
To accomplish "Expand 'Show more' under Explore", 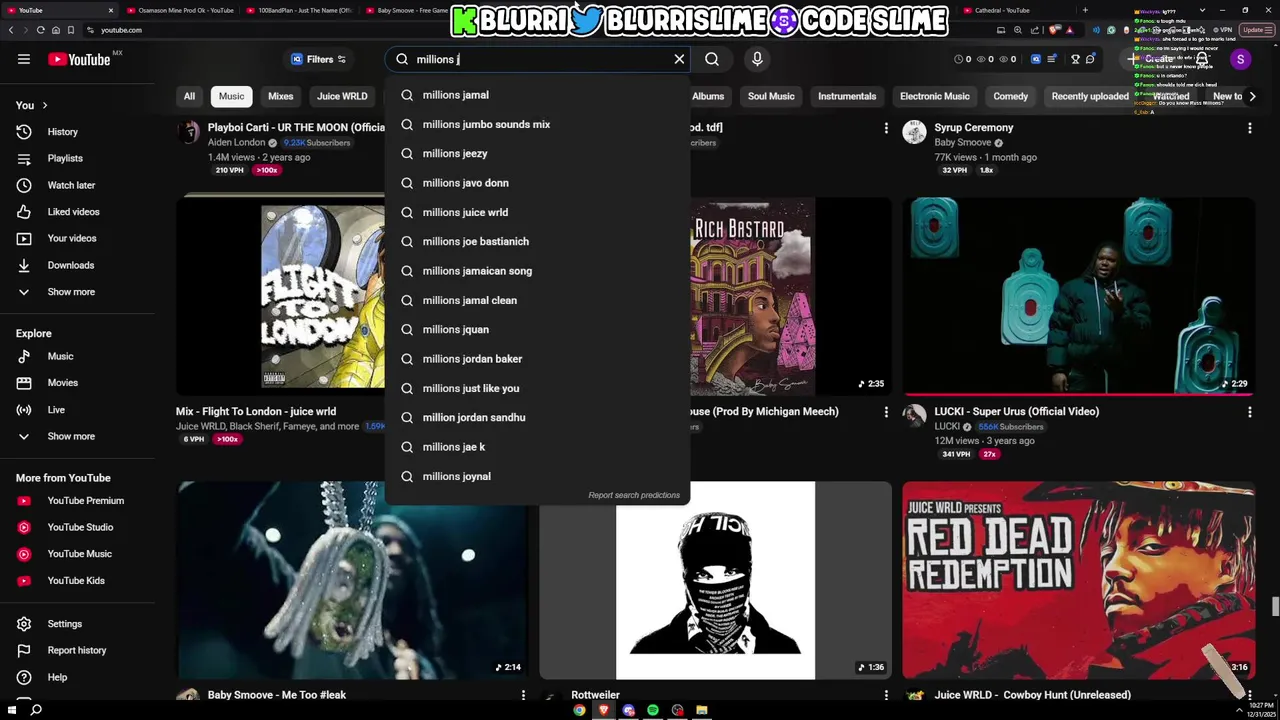I will [x=80, y=436].
